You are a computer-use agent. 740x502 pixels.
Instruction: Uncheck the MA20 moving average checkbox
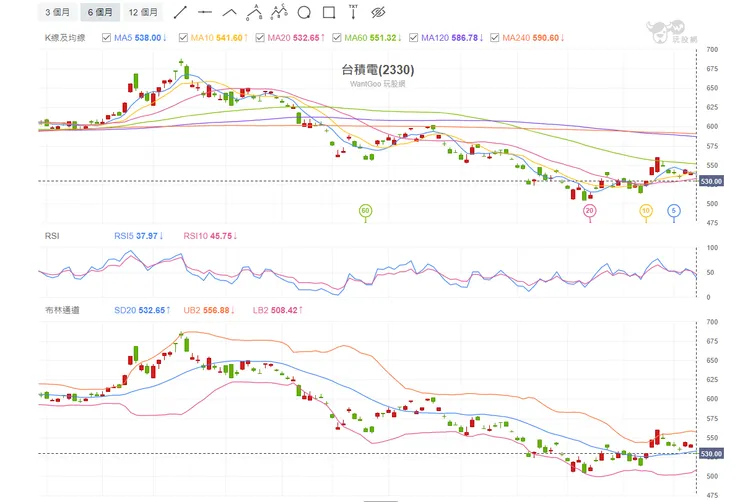point(260,38)
